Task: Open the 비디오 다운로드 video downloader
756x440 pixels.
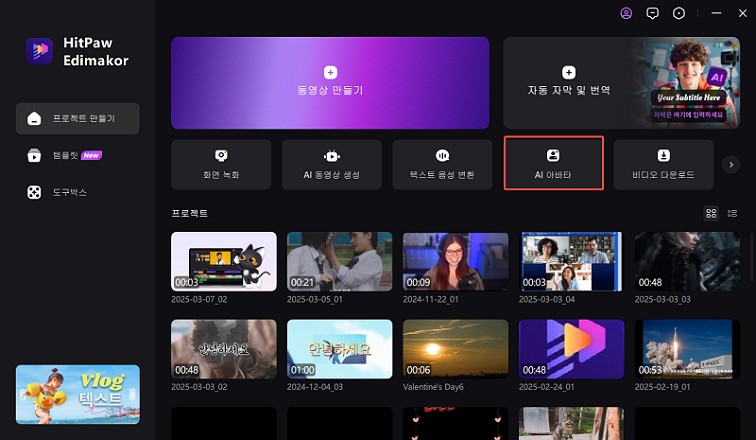Action: coord(664,164)
